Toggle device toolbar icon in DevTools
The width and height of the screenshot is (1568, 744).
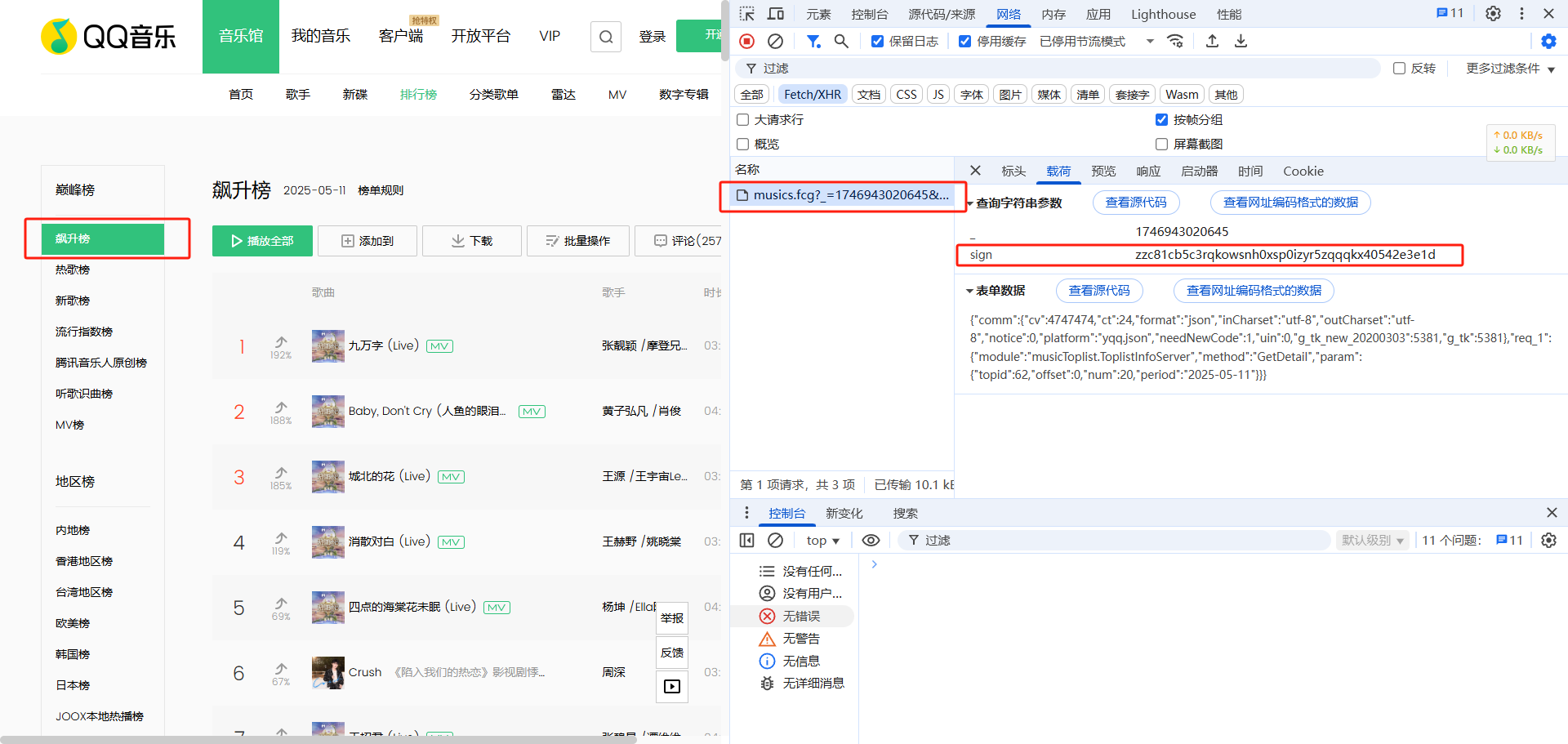click(x=776, y=14)
